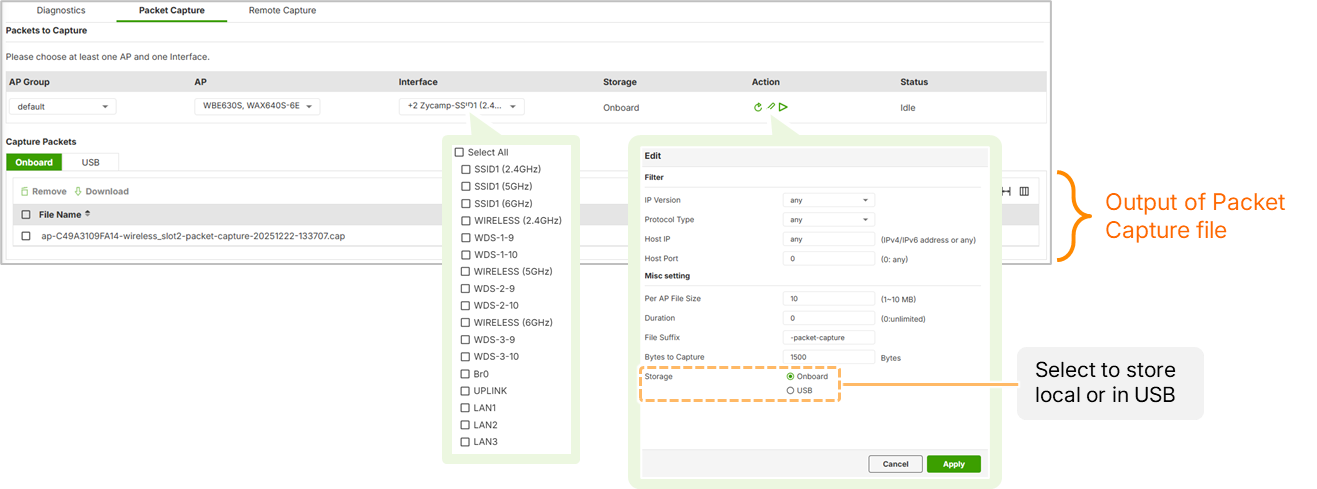The image size is (1317, 489).
Task: Click the Bytes to Capture field
Action: (x=828, y=356)
